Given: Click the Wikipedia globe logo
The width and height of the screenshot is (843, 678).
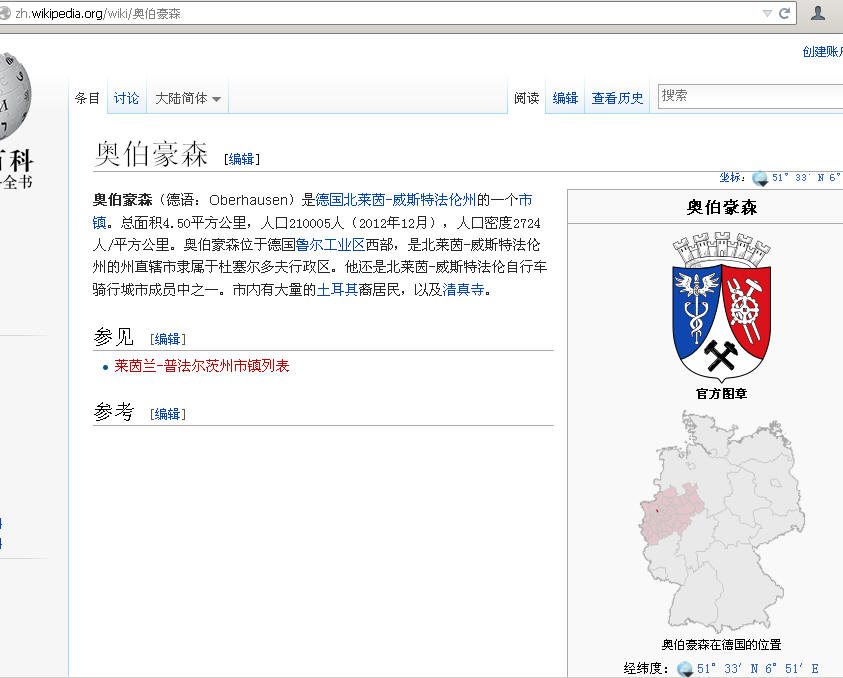Looking at the screenshot, I should [x=15, y=97].
